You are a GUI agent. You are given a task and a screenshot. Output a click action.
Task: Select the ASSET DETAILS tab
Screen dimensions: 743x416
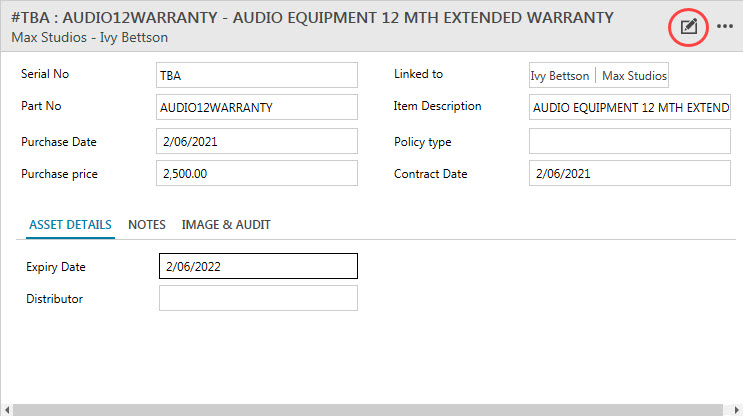(x=70, y=225)
